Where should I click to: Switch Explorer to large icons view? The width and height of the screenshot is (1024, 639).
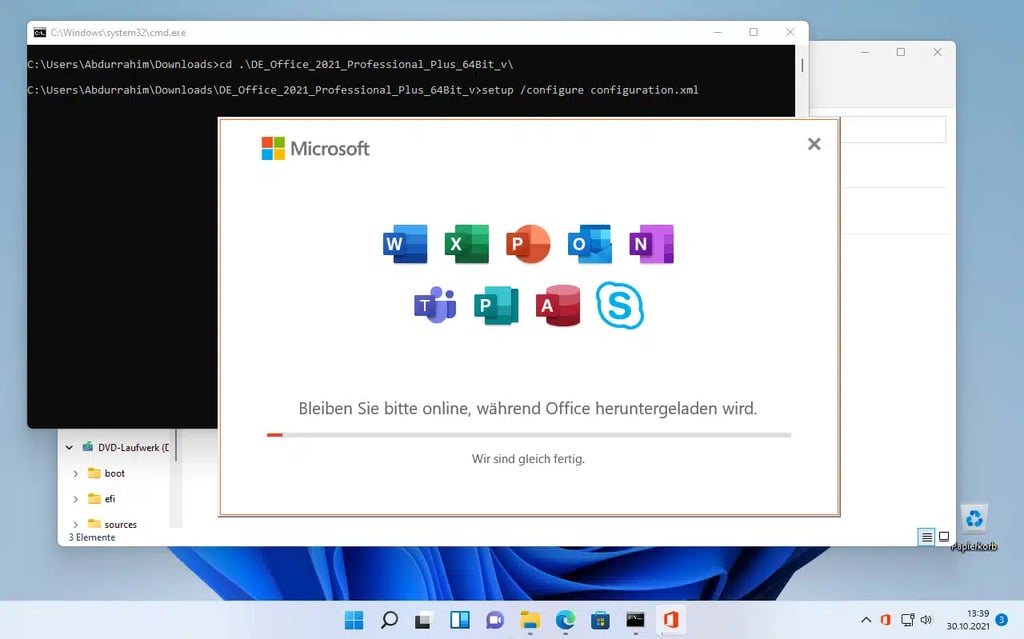(x=944, y=537)
